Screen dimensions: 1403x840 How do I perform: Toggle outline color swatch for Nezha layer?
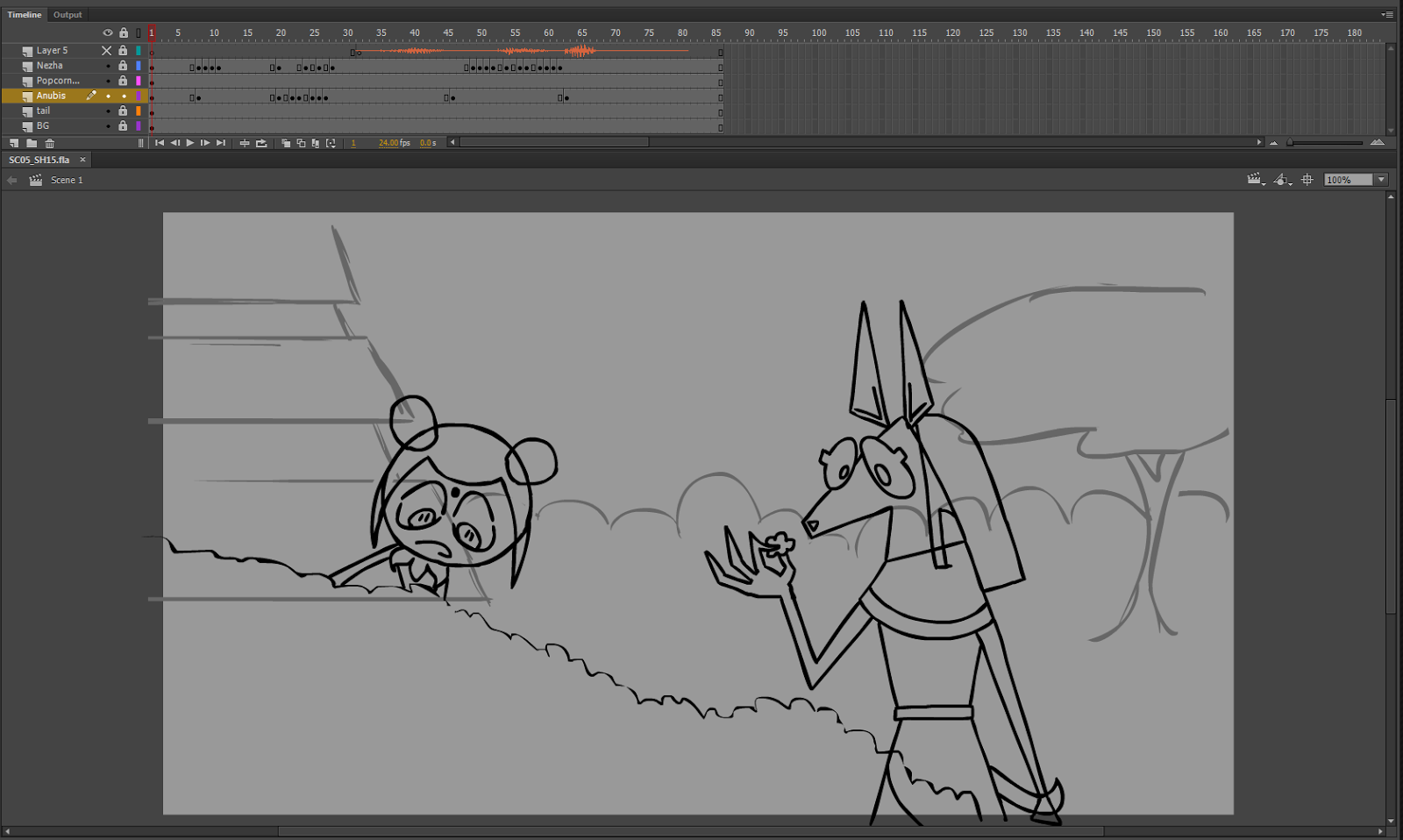[x=139, y=66]
